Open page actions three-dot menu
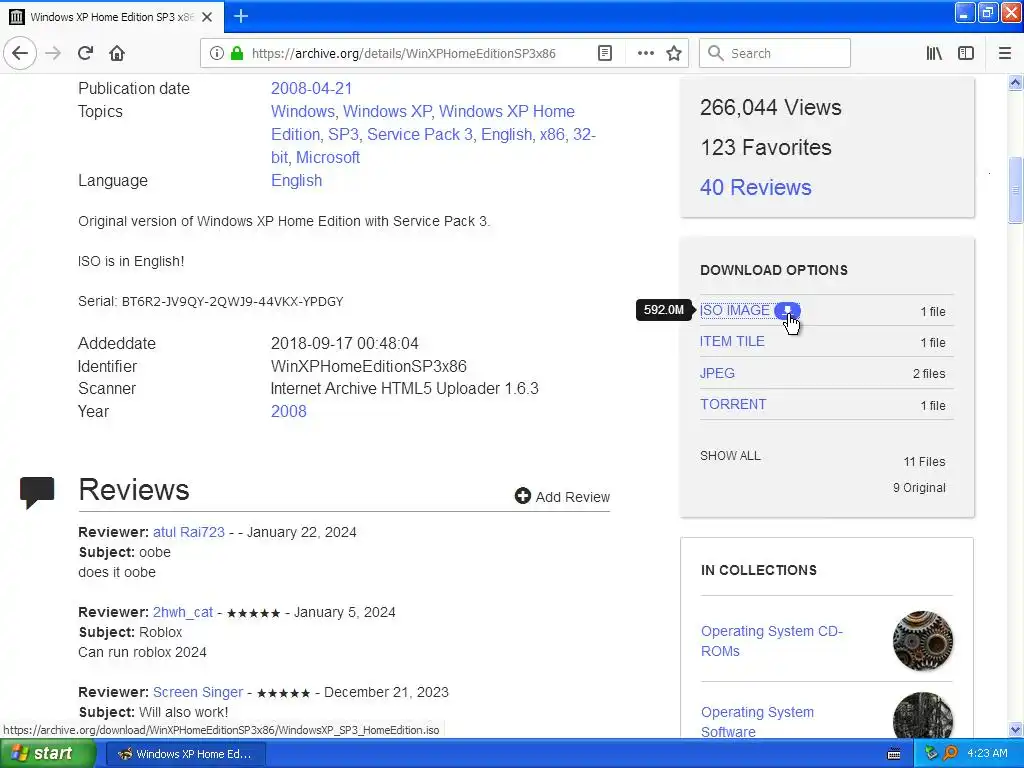This screenshot has width=1024, height=768. [x=645, y=54]
